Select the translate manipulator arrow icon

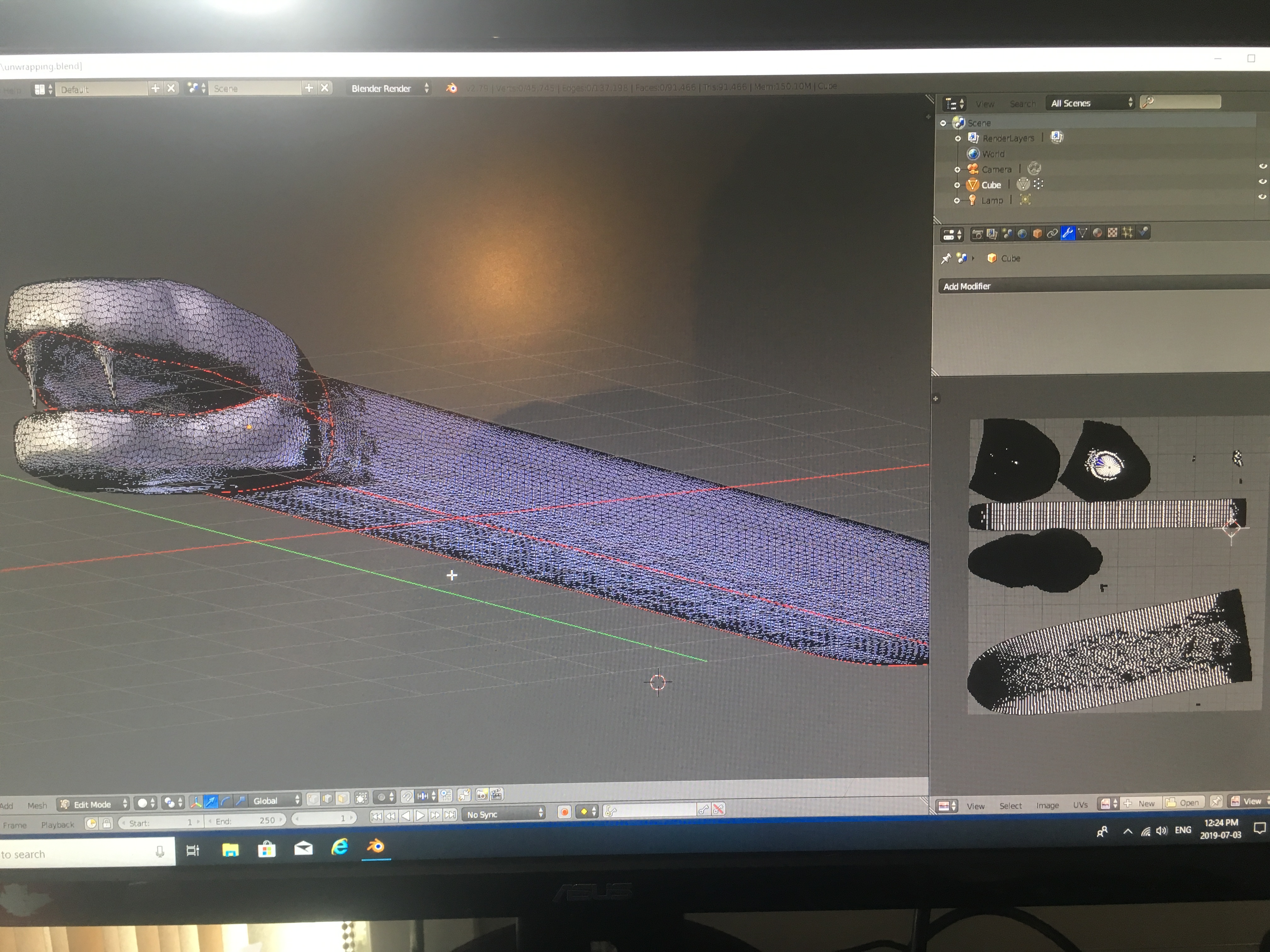tap(211, 801)
